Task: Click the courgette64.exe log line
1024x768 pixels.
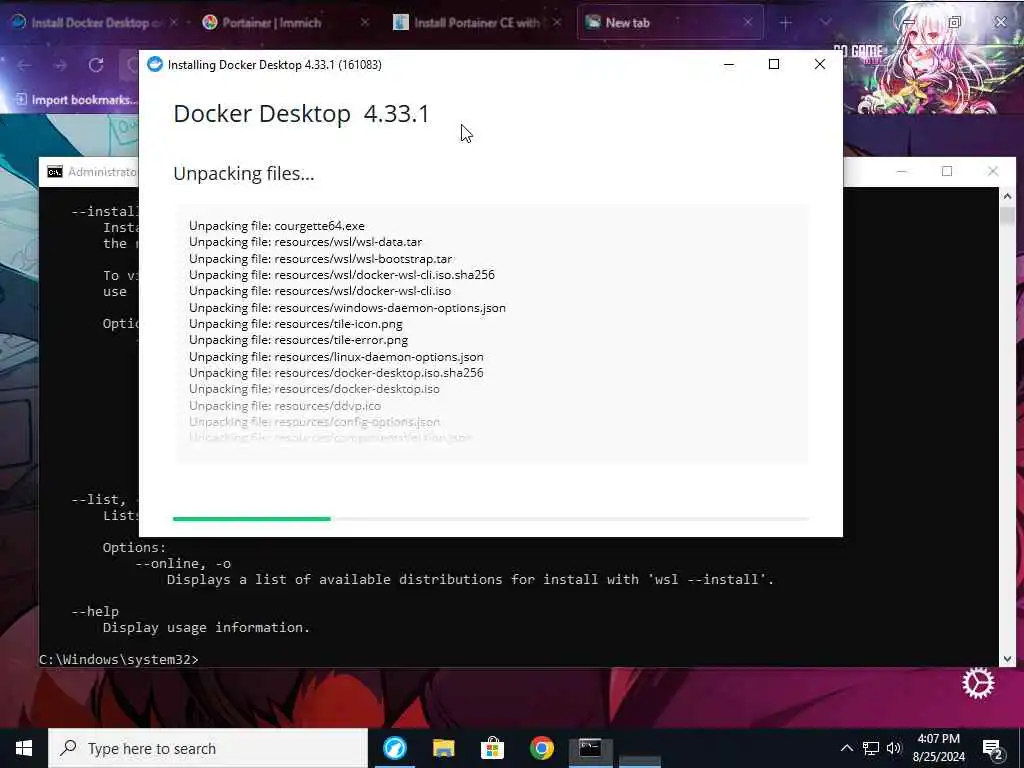Action: [x=277, y=226]
